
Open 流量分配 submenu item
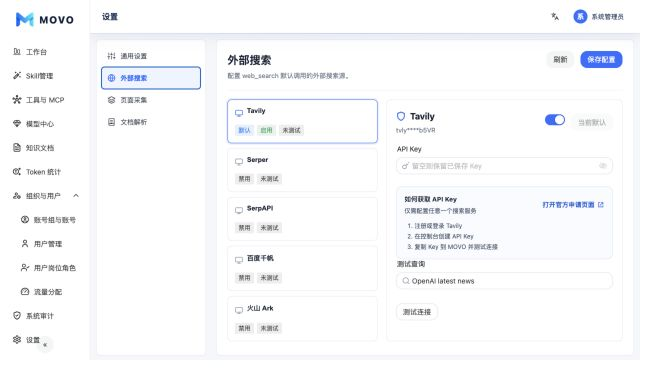tap(48, 292)
